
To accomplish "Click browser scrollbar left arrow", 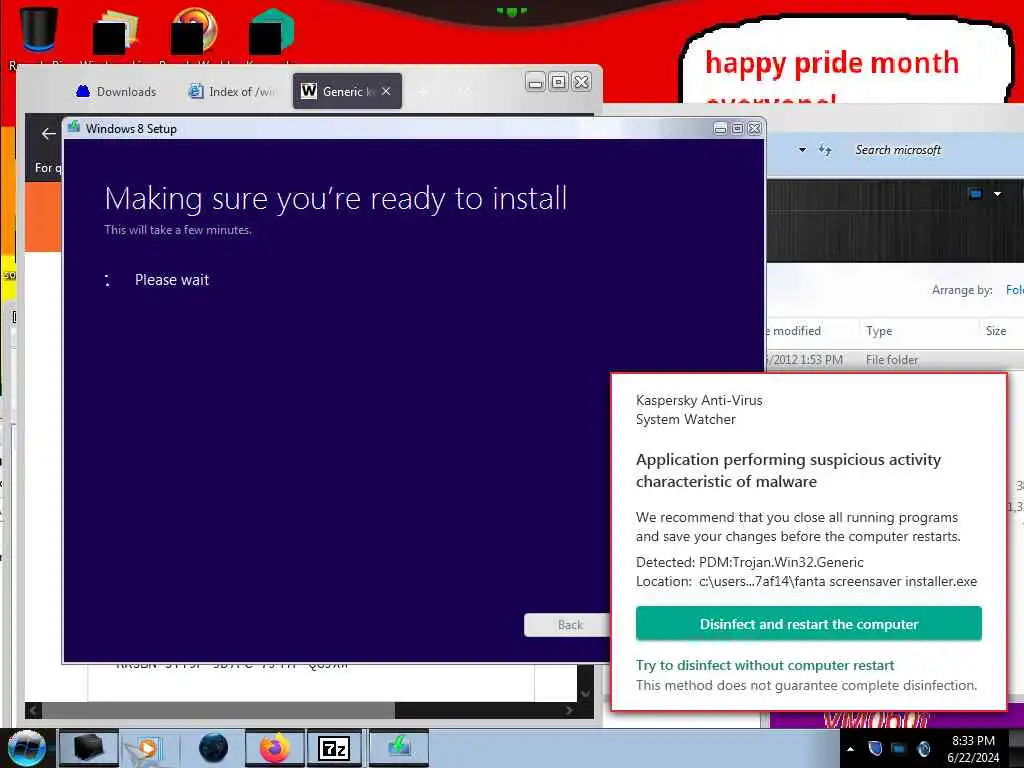I will (x=33, y=710).
